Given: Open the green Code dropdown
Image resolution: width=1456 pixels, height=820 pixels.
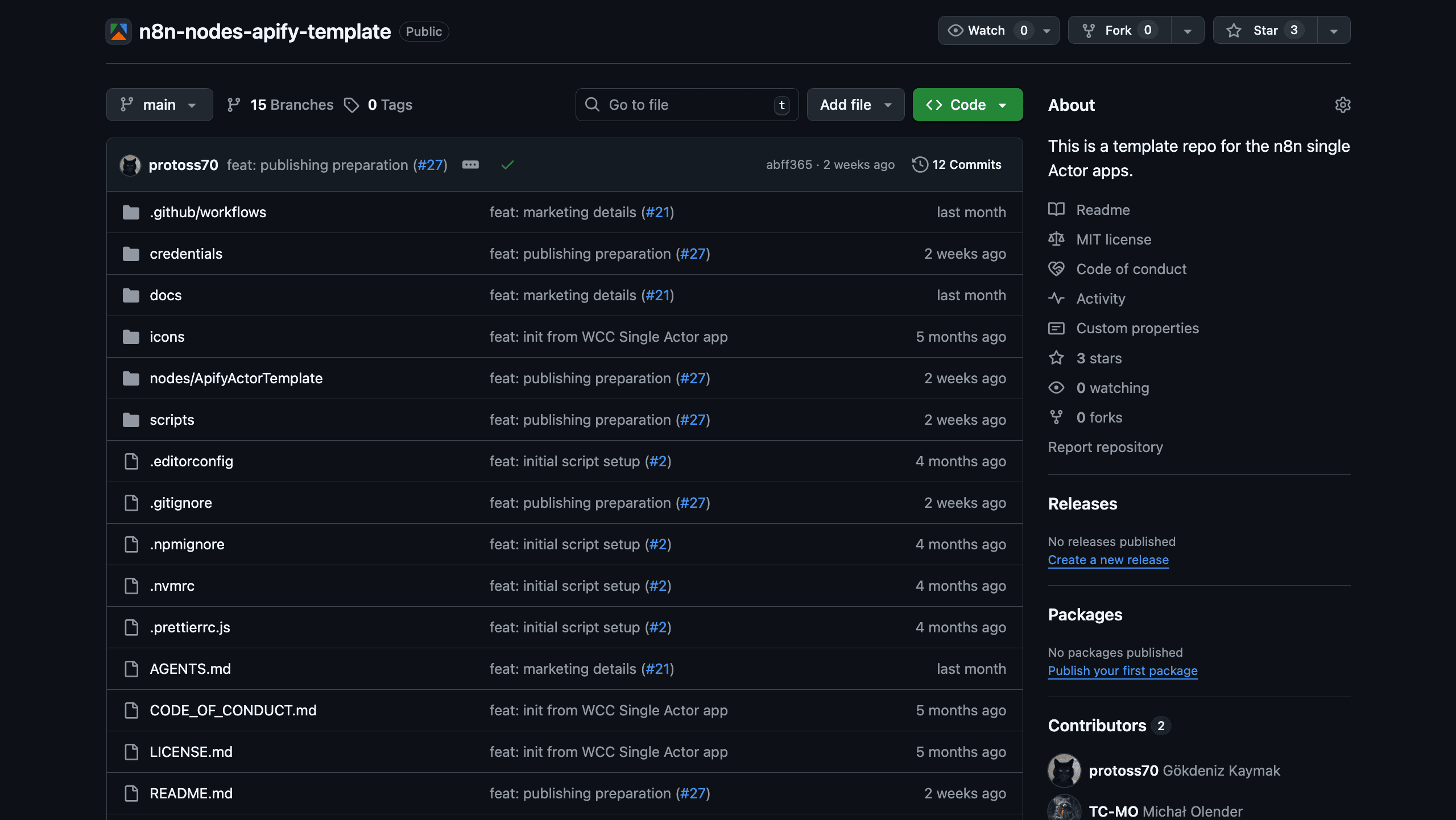Looking at the screenshot, I should pos(967,105).
